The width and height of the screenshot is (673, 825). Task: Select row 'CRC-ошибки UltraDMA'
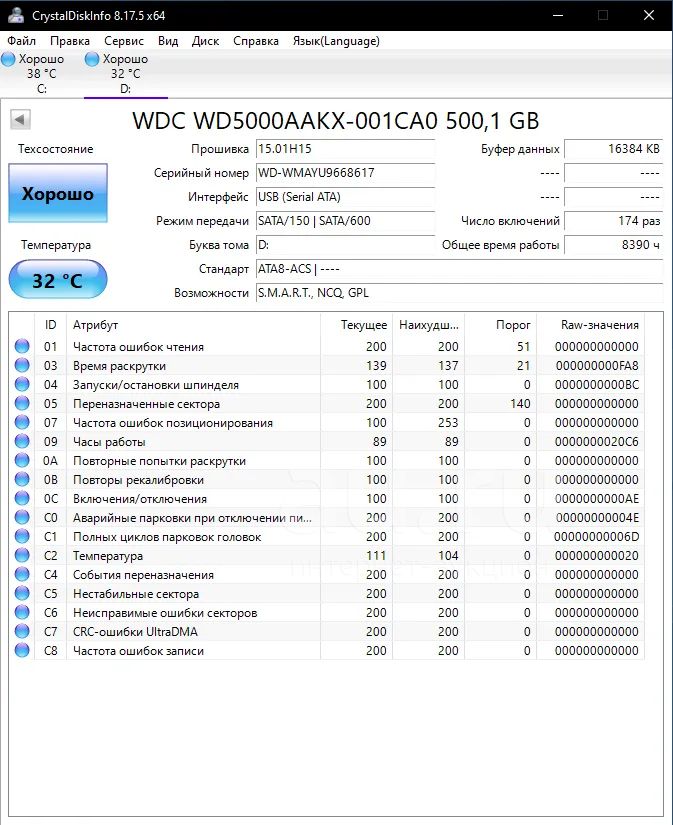[327, 631]
